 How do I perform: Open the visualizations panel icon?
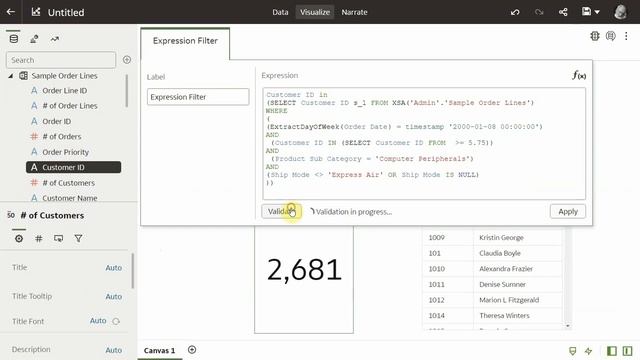click(x=34, y=39)
